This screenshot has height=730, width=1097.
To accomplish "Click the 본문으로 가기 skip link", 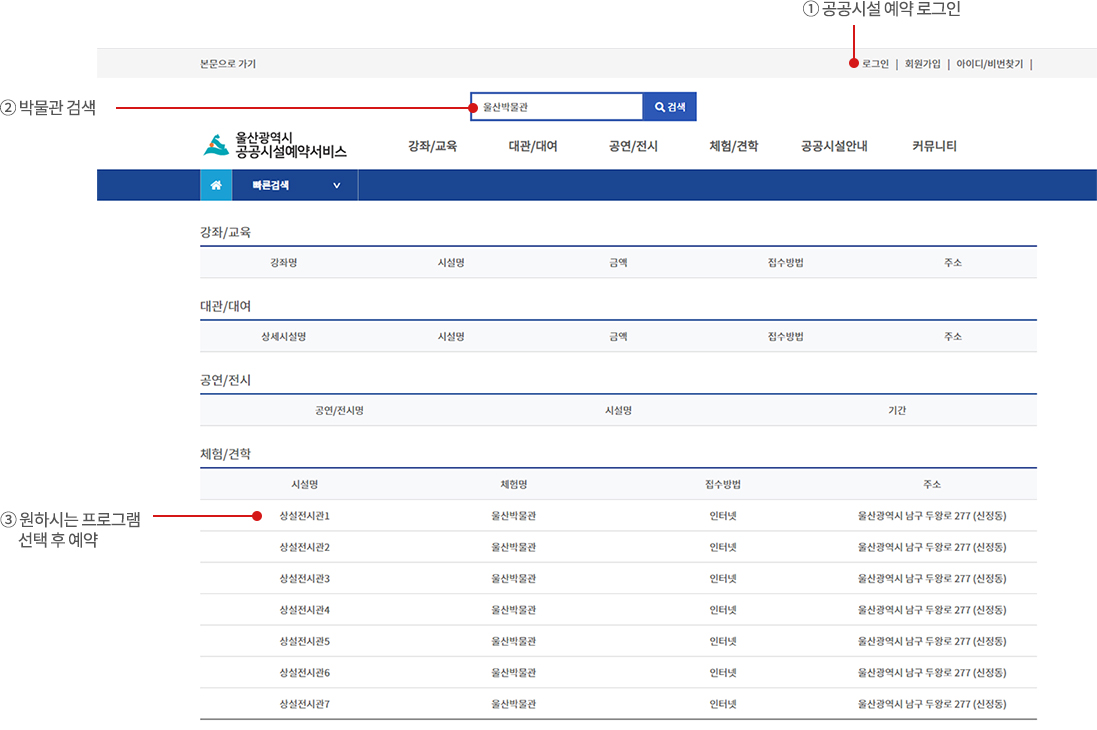I will click(x=228, y=64).
